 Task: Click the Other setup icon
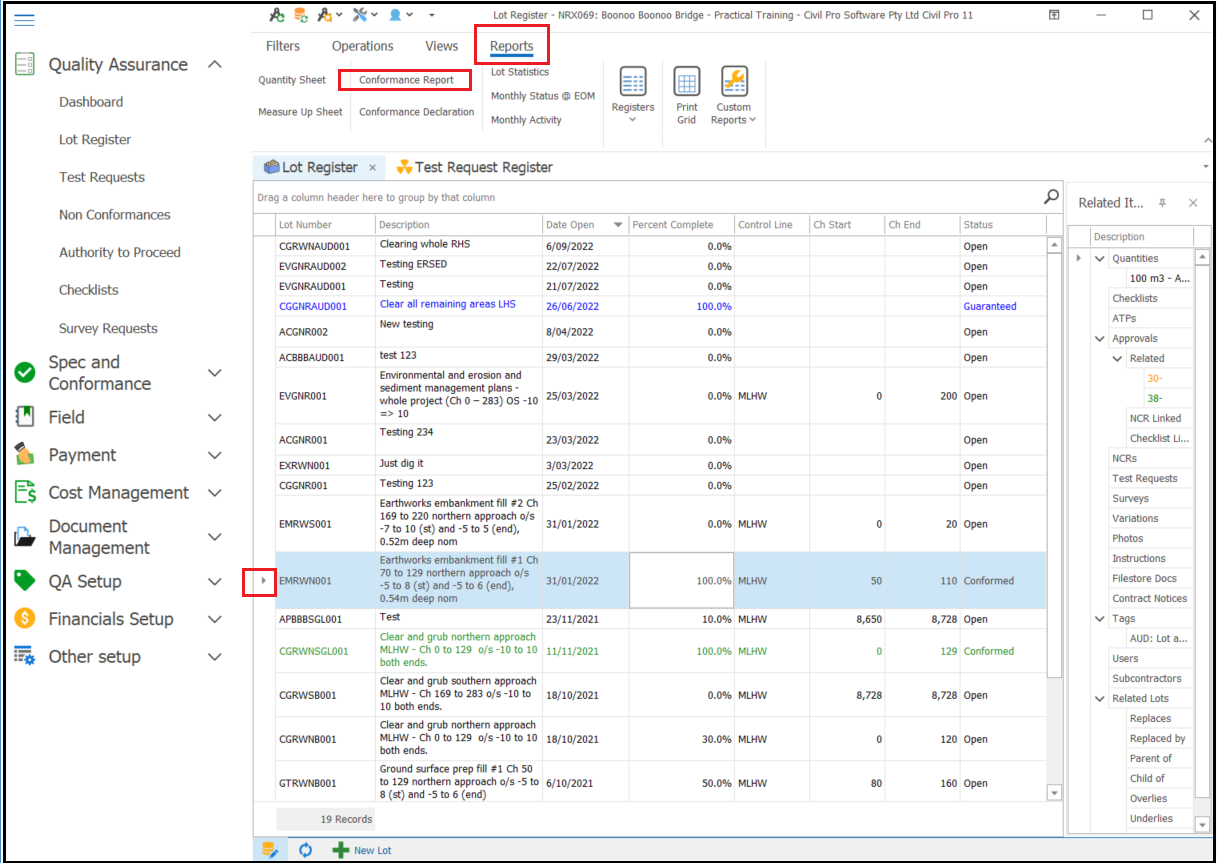point(25,656)
